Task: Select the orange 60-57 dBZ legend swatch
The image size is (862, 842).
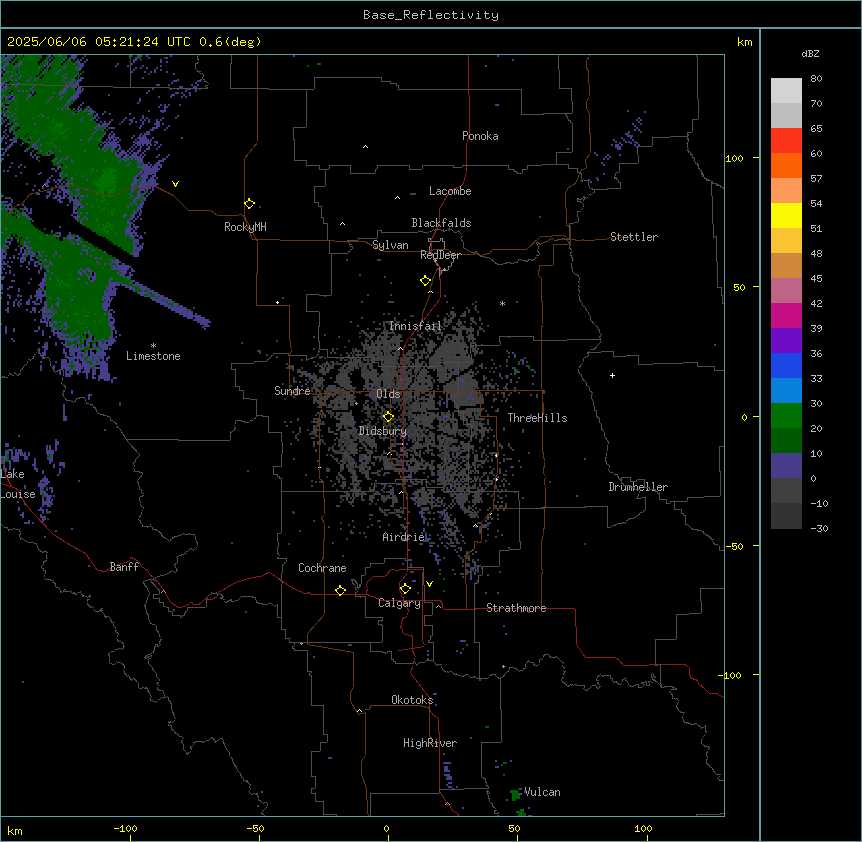Action: (786, 165)
